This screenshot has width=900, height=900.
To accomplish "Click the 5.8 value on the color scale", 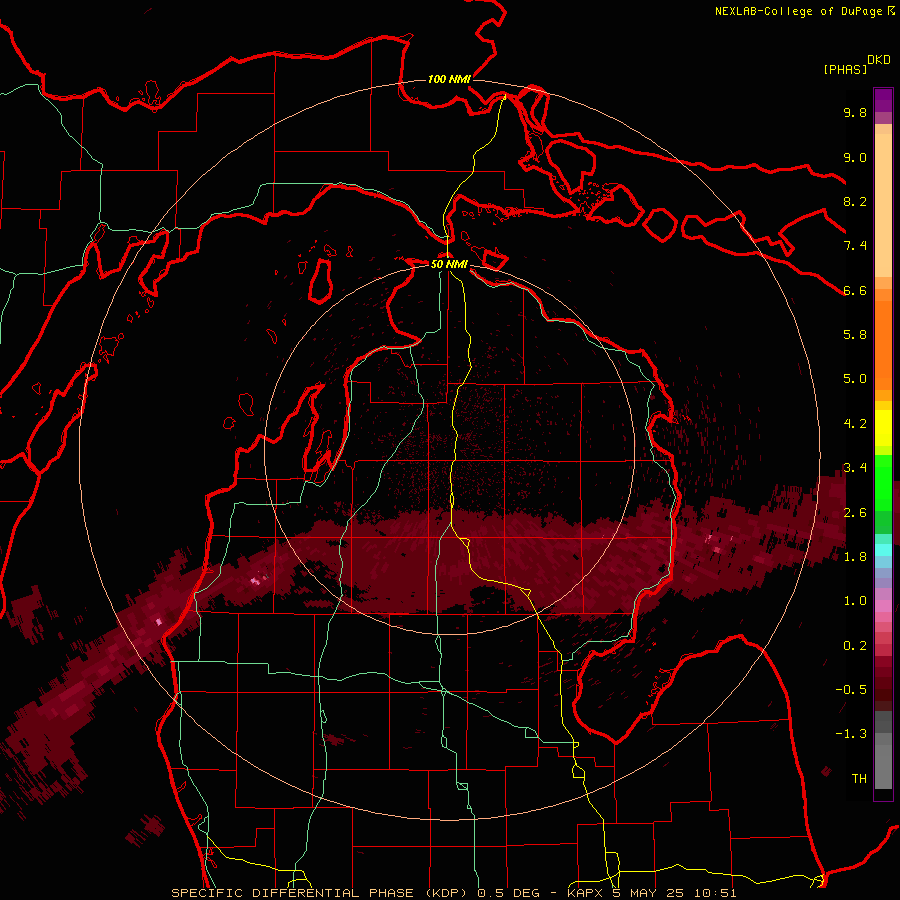I will tap(855, 334).
